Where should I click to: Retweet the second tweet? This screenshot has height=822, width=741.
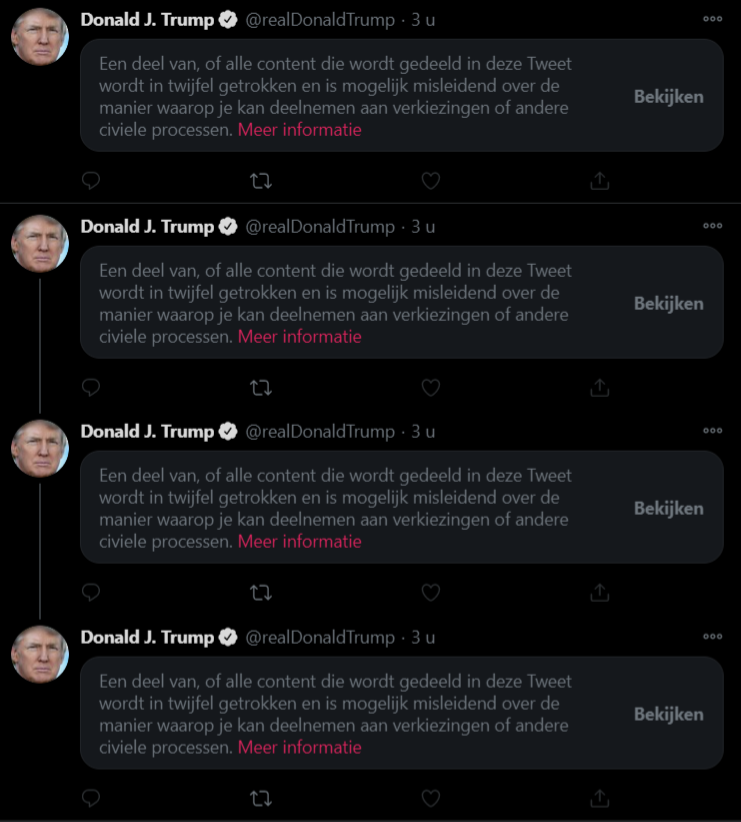point(261,388)
